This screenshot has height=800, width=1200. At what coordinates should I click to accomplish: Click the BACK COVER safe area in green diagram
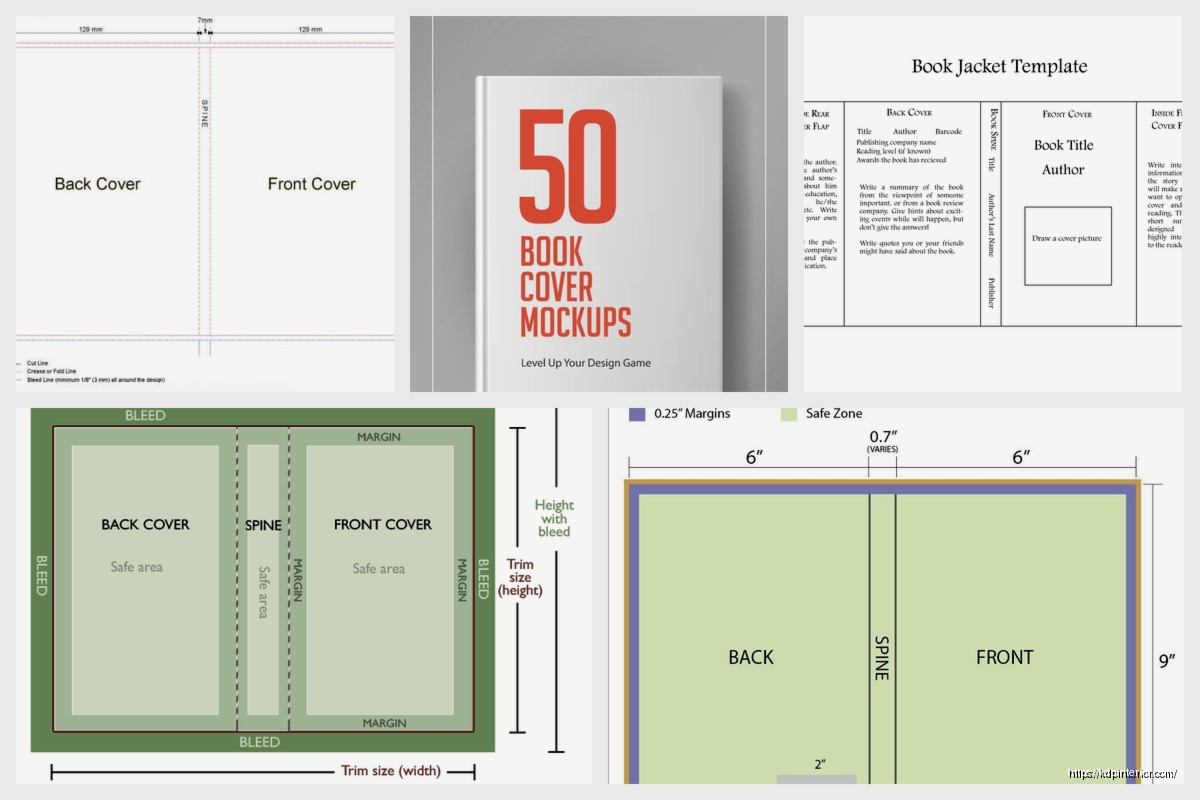pyautogui.click(x=145, y=580)
